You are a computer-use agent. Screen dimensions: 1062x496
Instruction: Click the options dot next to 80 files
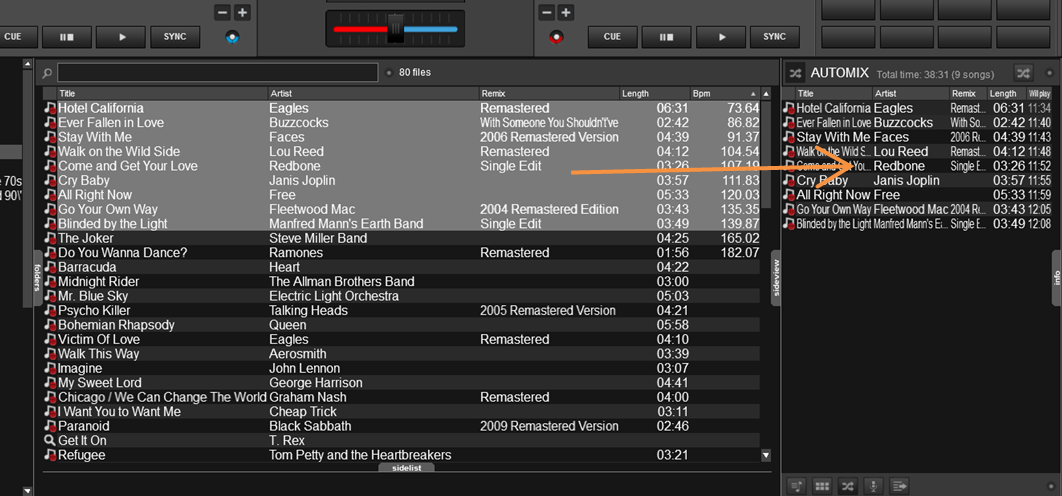389,73
